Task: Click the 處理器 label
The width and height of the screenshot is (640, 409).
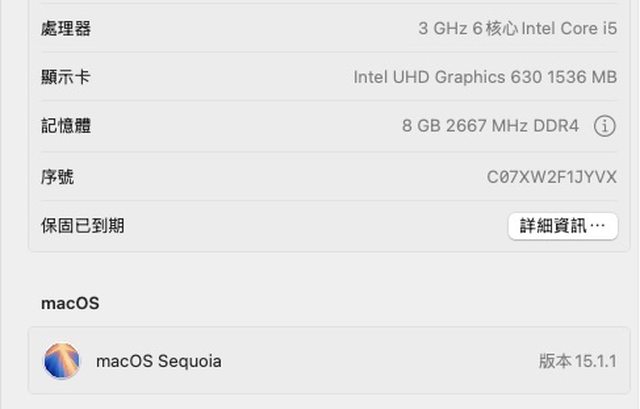Action: pos(66,29)
